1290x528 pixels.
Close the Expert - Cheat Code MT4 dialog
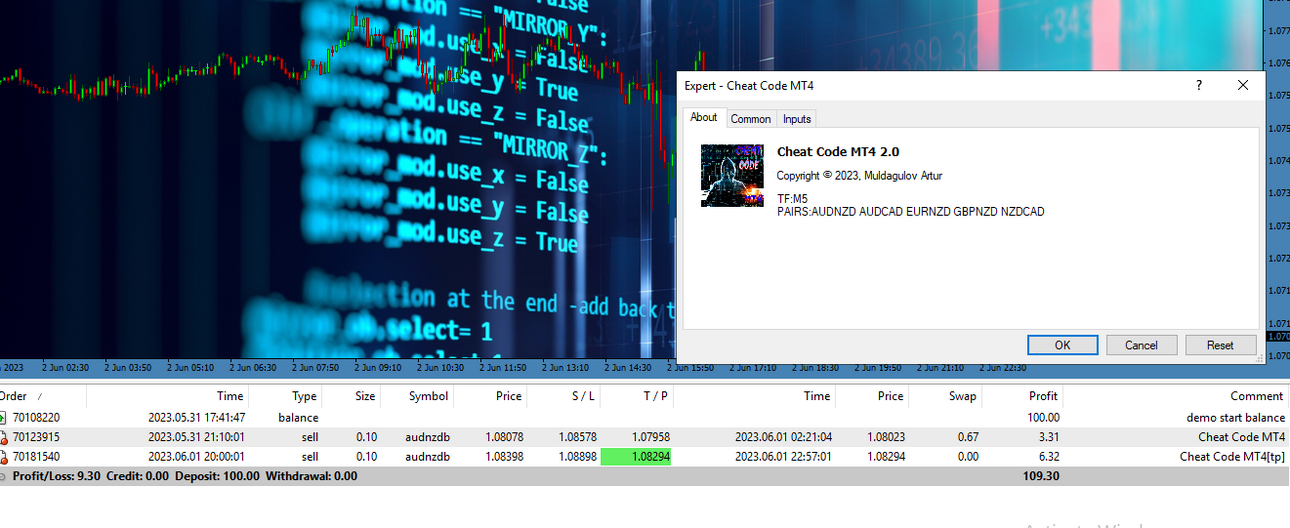[1243, 86]
